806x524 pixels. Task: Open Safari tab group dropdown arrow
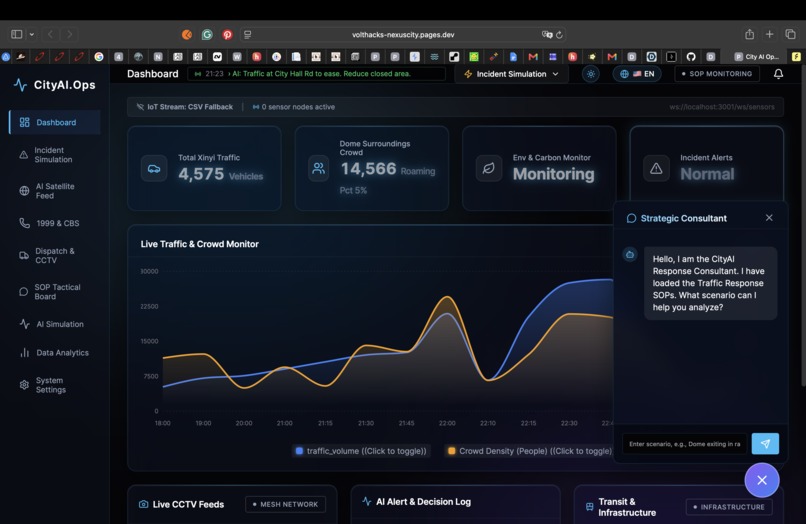click(32, 34)
